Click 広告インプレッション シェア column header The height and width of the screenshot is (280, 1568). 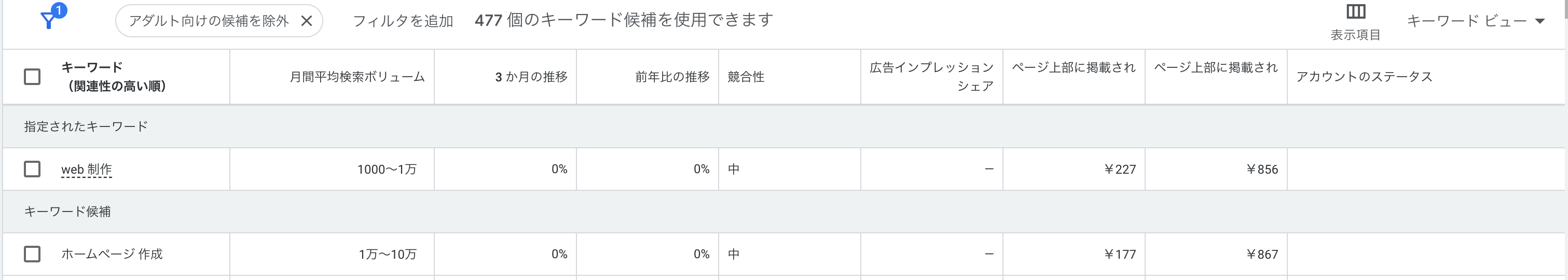[931, 77]
